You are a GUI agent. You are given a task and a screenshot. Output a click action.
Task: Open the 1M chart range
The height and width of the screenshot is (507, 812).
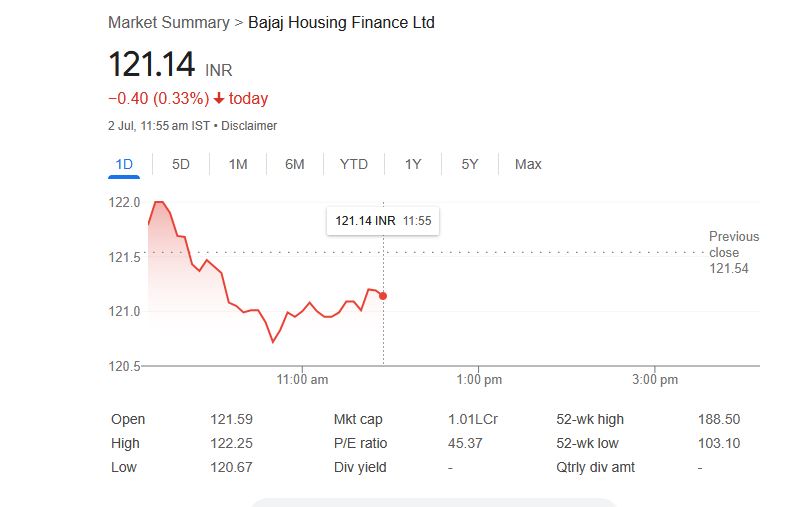(x=238, y=164)
